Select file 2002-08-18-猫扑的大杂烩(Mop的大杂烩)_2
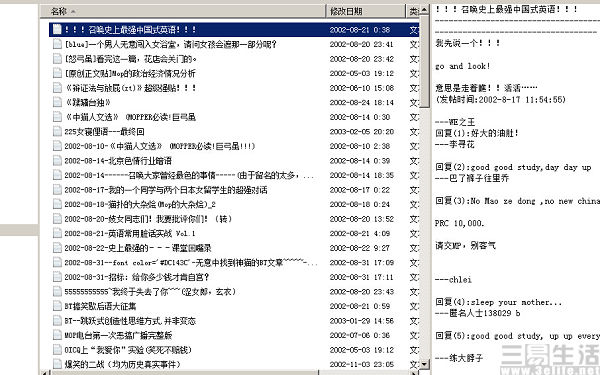This screenshot has height=375, width=600. point(140,204)
